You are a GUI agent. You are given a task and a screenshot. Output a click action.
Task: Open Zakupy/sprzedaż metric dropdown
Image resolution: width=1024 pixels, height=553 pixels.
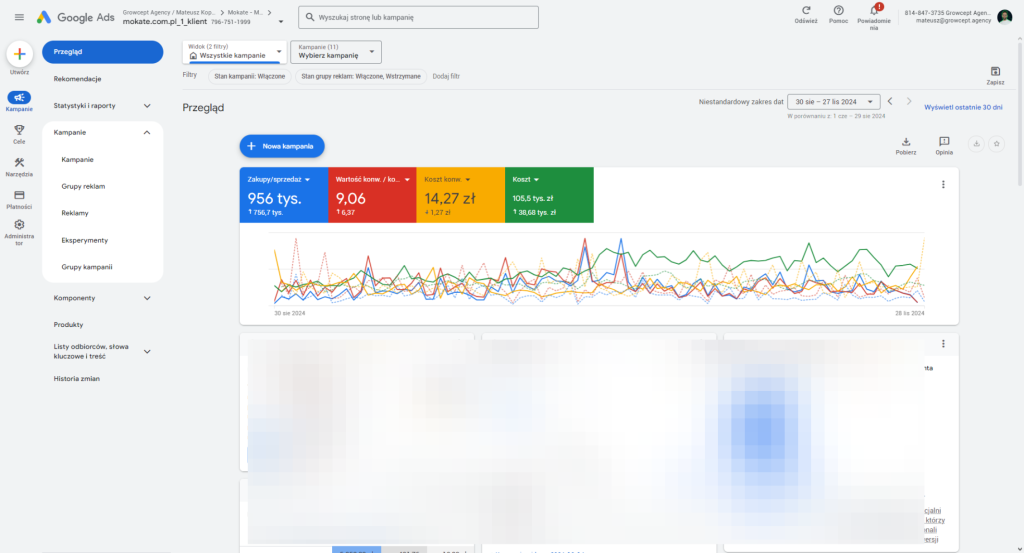pyautogui.click(x=280, y=179)
